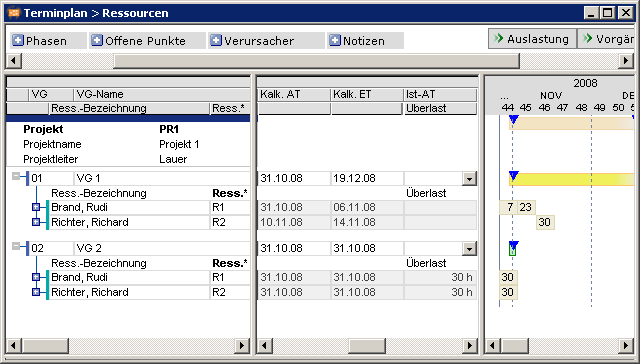This screenshot has height=364, width=640.
Task: Expand Richter, Richard under VG 1
Action: 36,222
